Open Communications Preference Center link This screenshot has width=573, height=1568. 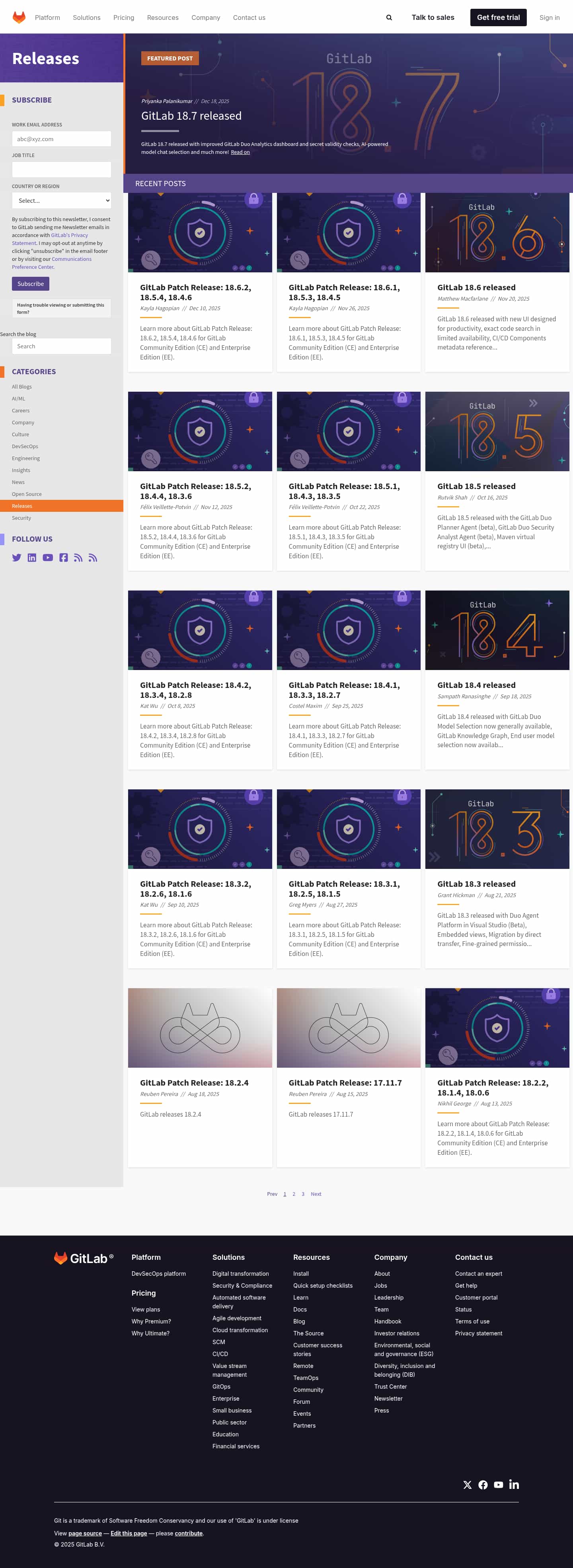pos(52,263)
